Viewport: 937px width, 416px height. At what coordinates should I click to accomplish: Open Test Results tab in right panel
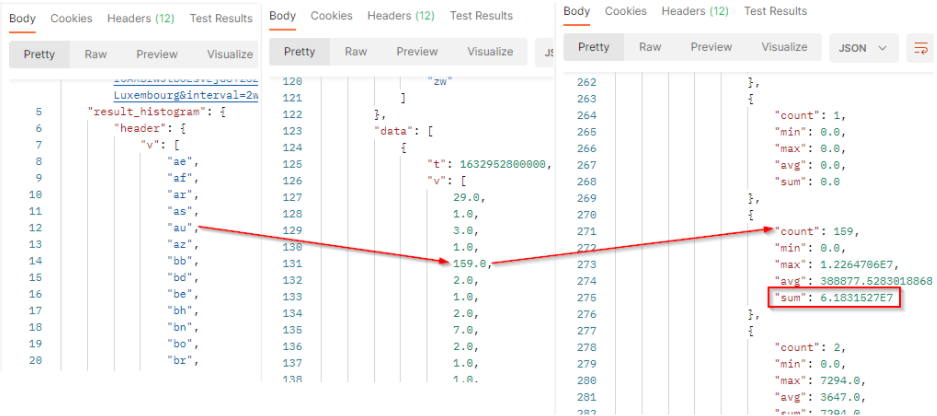tap(776, 11)
